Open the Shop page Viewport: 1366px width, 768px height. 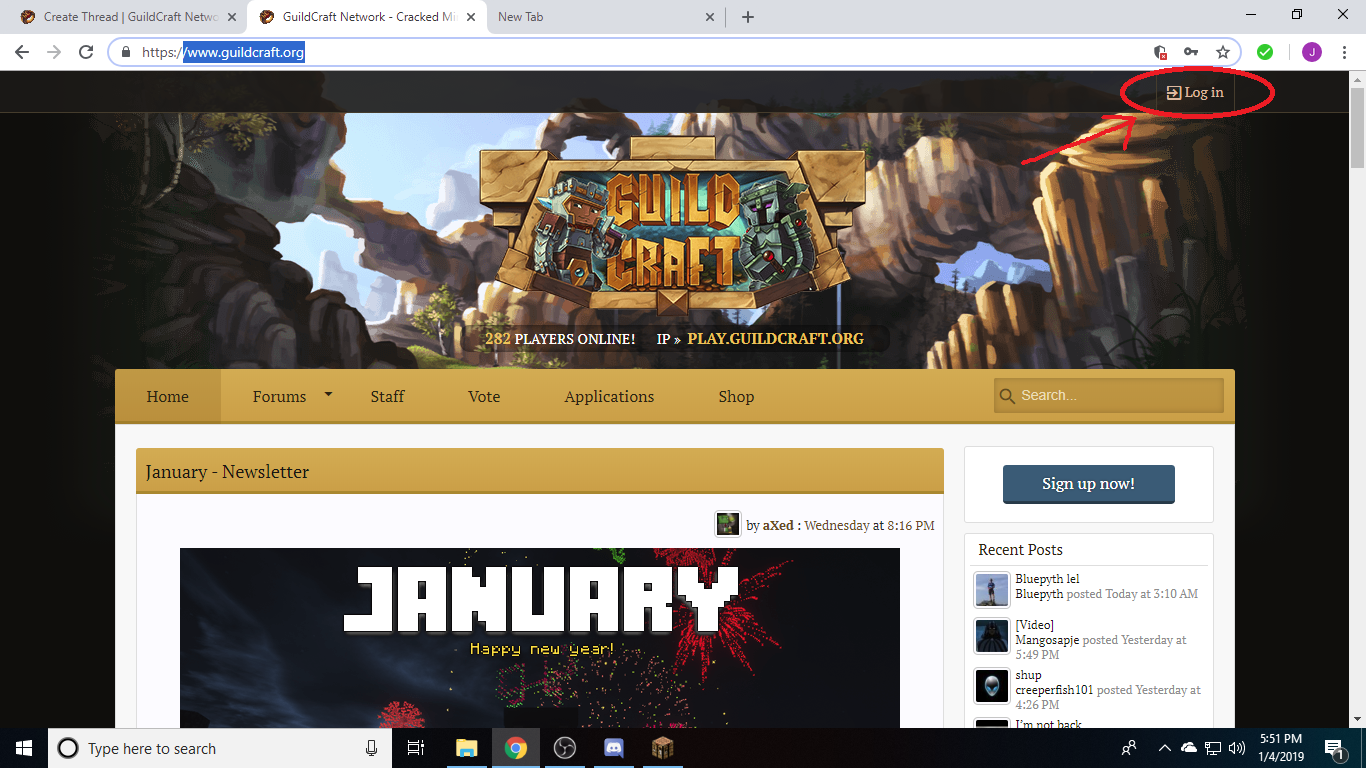(x=736, y=396)
